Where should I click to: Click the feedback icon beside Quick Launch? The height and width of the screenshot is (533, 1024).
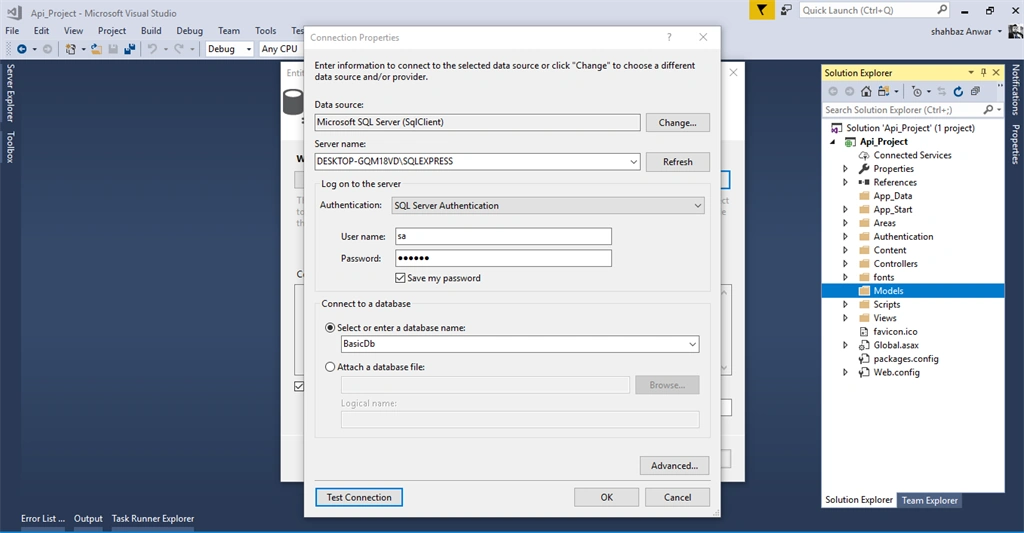(786, 10)
